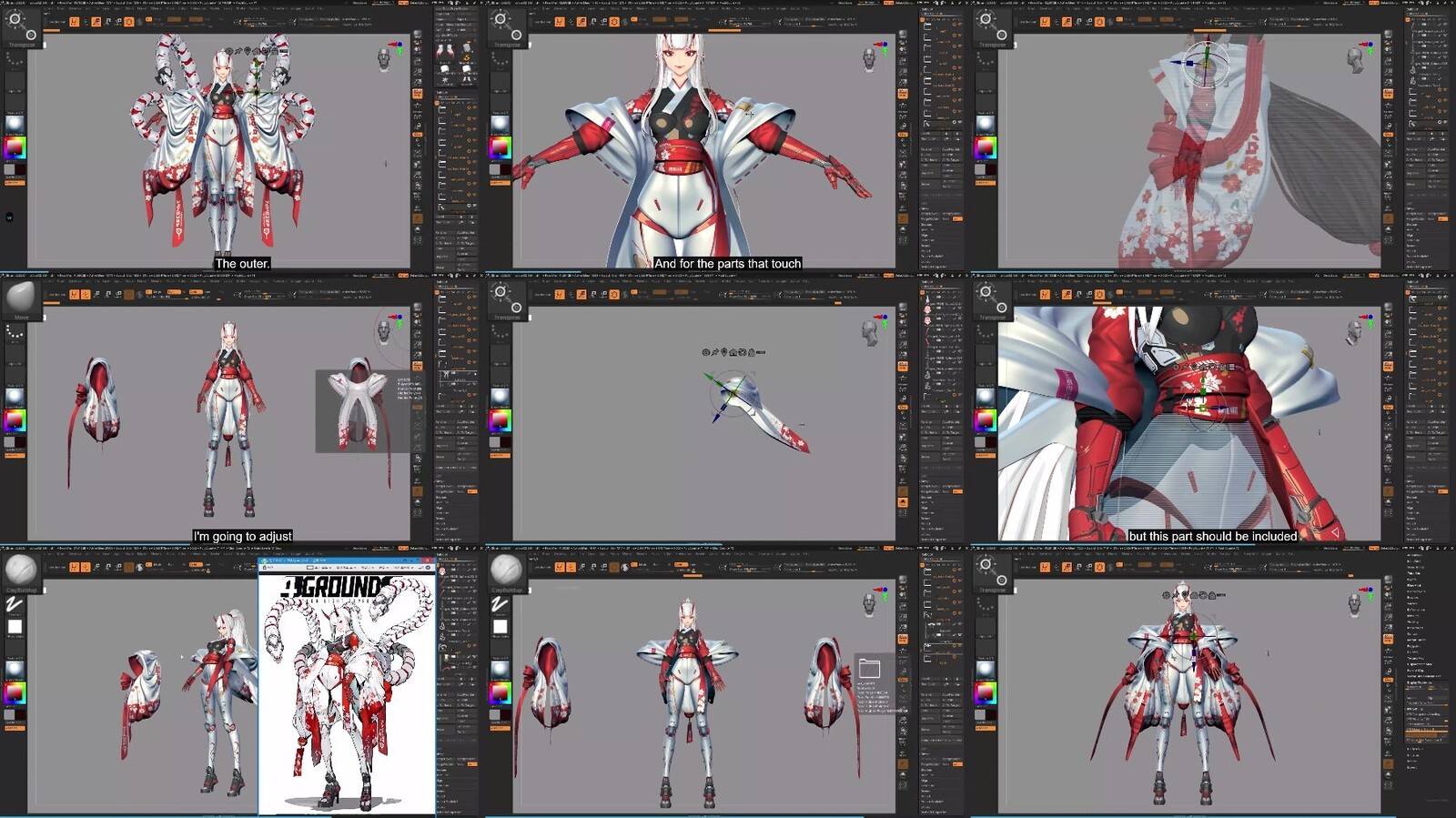1456x818 pixels.
Task: Click the first gizmo icon above character's head, top-left view
Action: pos(229,52)
